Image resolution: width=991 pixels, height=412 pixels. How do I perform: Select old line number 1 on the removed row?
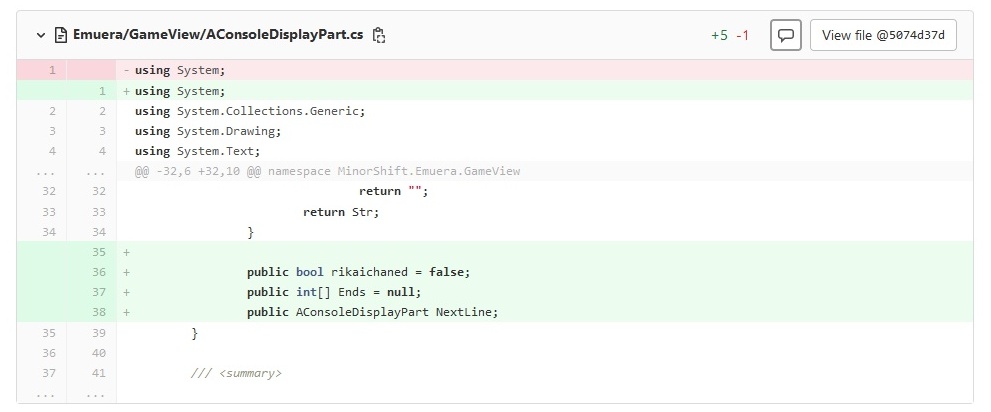coord(51,70)
